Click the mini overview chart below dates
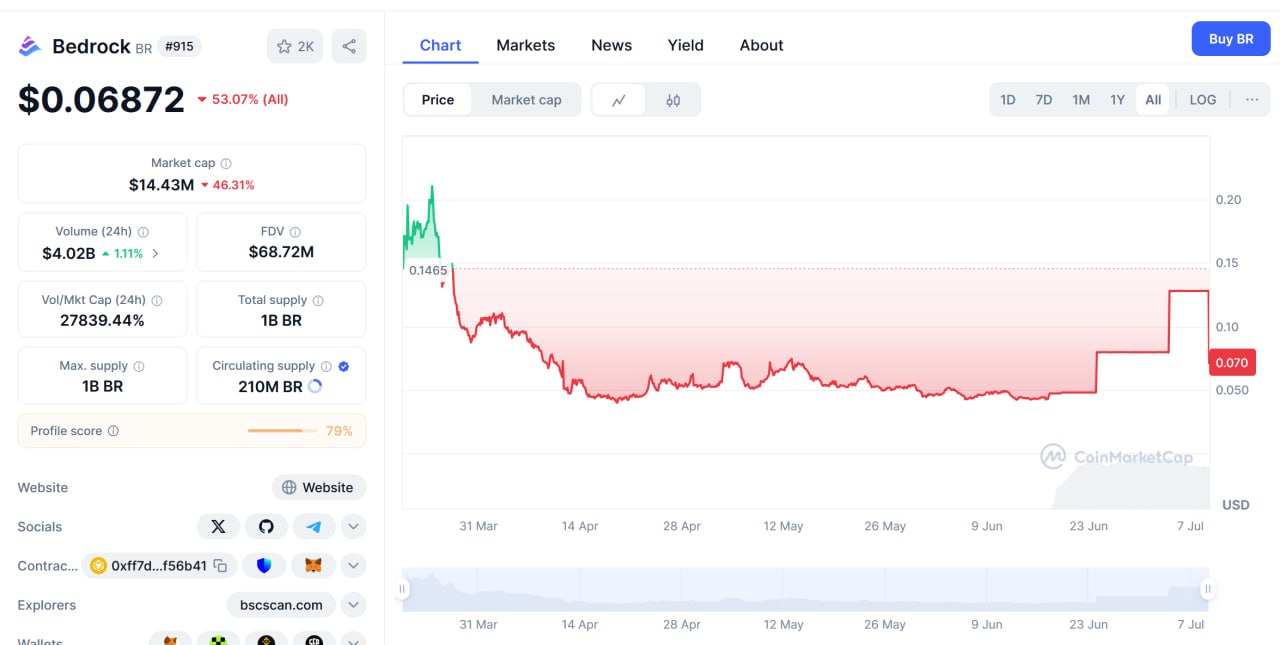This screenshot has width=1280, height=645. (x=805, y=589)
